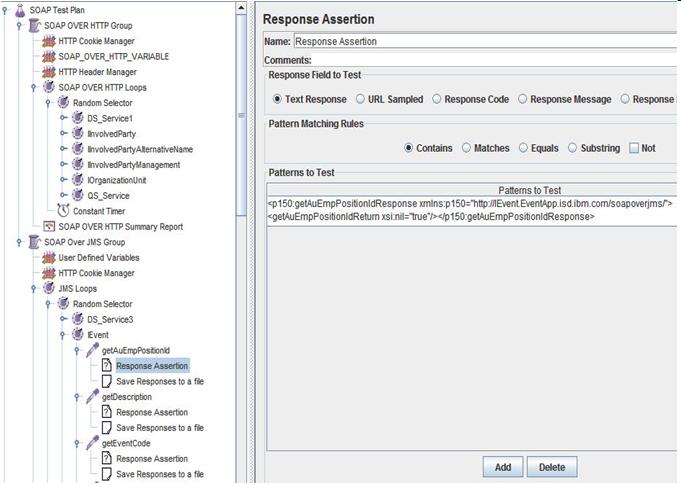
Task: Expand the IInvolvedParty node
Action: (x=63, y=134)
